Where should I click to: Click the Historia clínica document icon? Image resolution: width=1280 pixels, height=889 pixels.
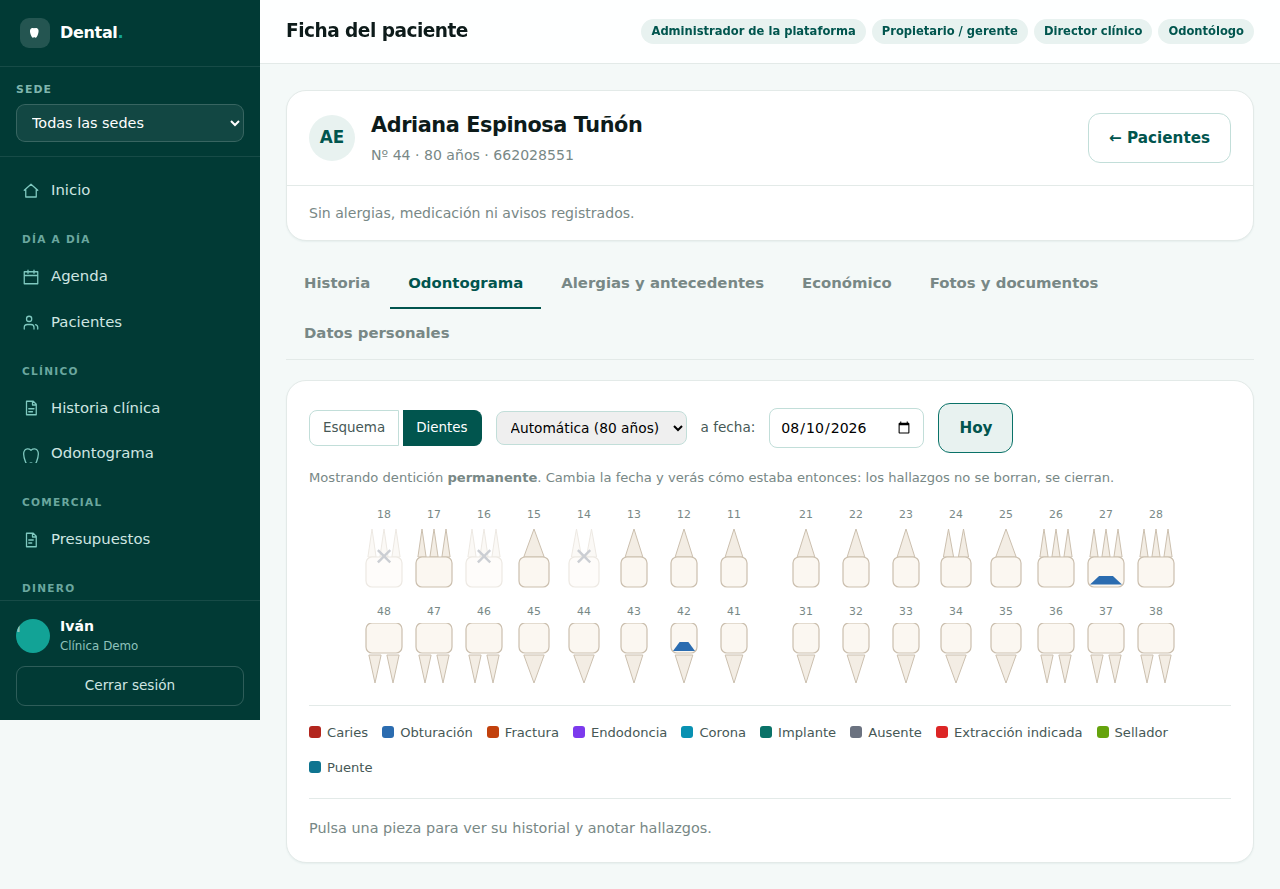coord(31,408)
